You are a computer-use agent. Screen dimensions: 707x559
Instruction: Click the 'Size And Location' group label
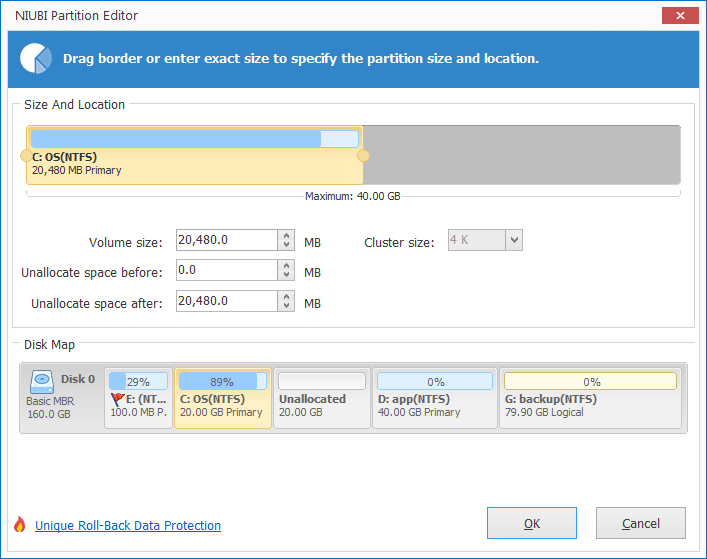click(74, 105)
